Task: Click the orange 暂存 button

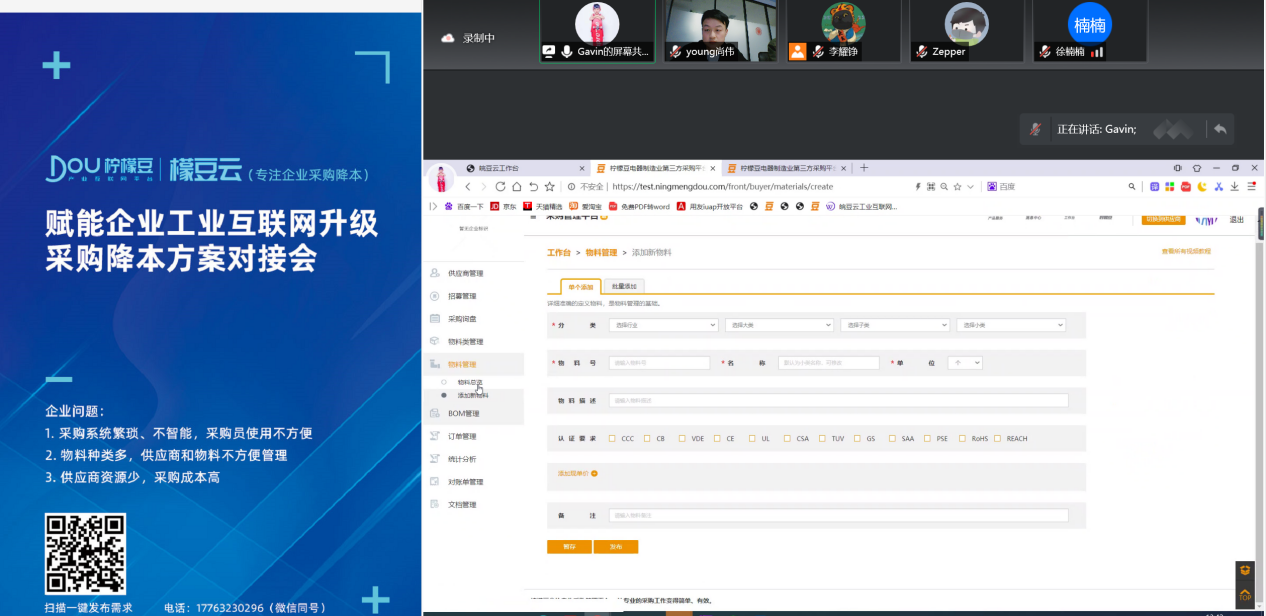Action: 569,547
